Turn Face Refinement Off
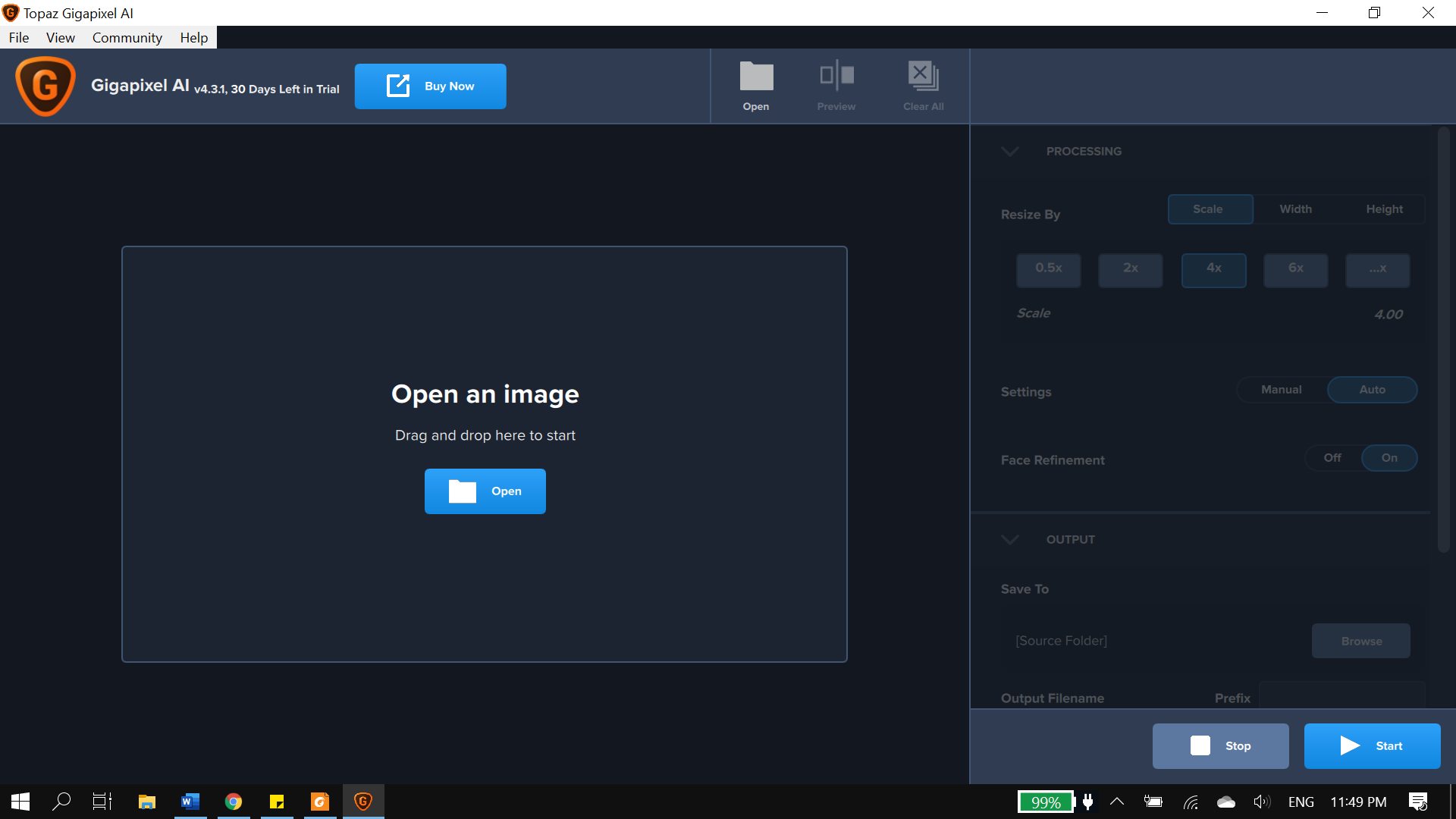 1332,458
